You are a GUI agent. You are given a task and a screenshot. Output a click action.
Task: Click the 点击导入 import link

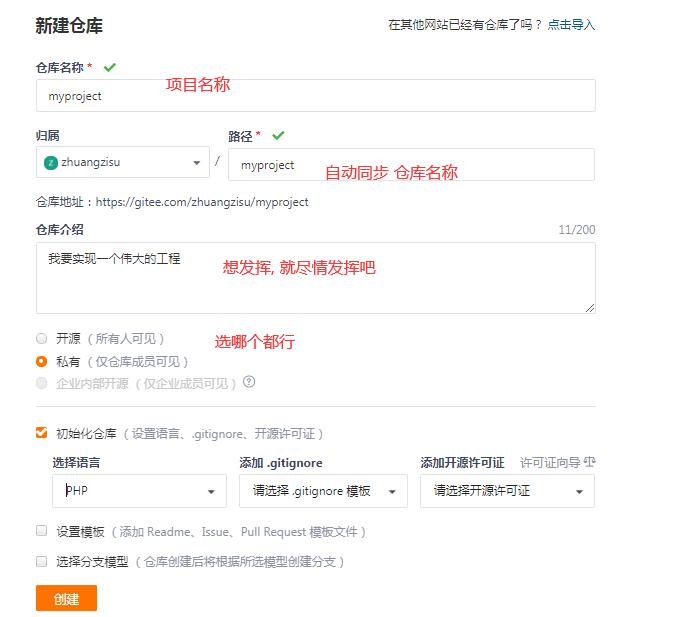(571, 25)
